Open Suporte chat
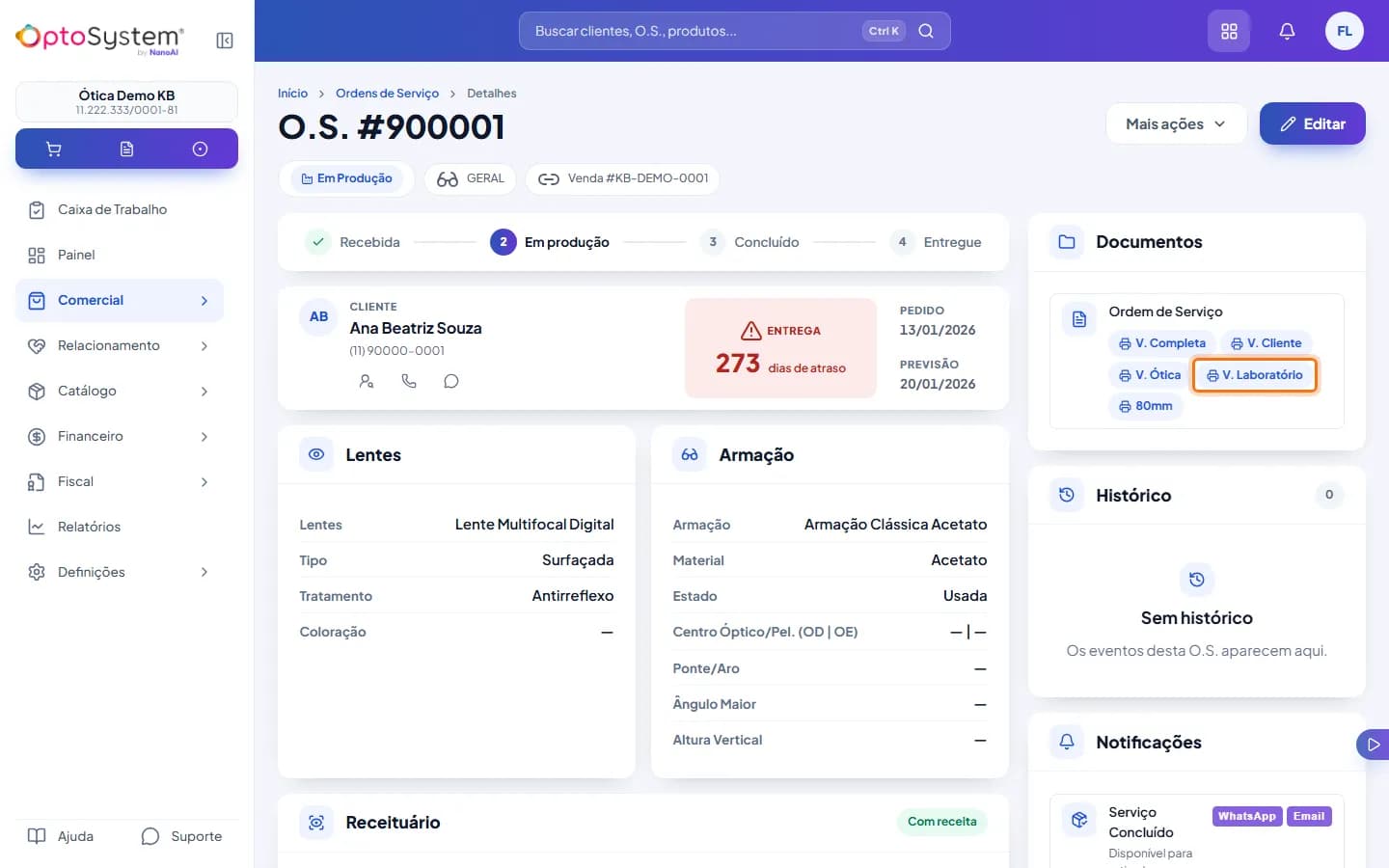Viewport: 1389px width, 868px height. (181, 836)
